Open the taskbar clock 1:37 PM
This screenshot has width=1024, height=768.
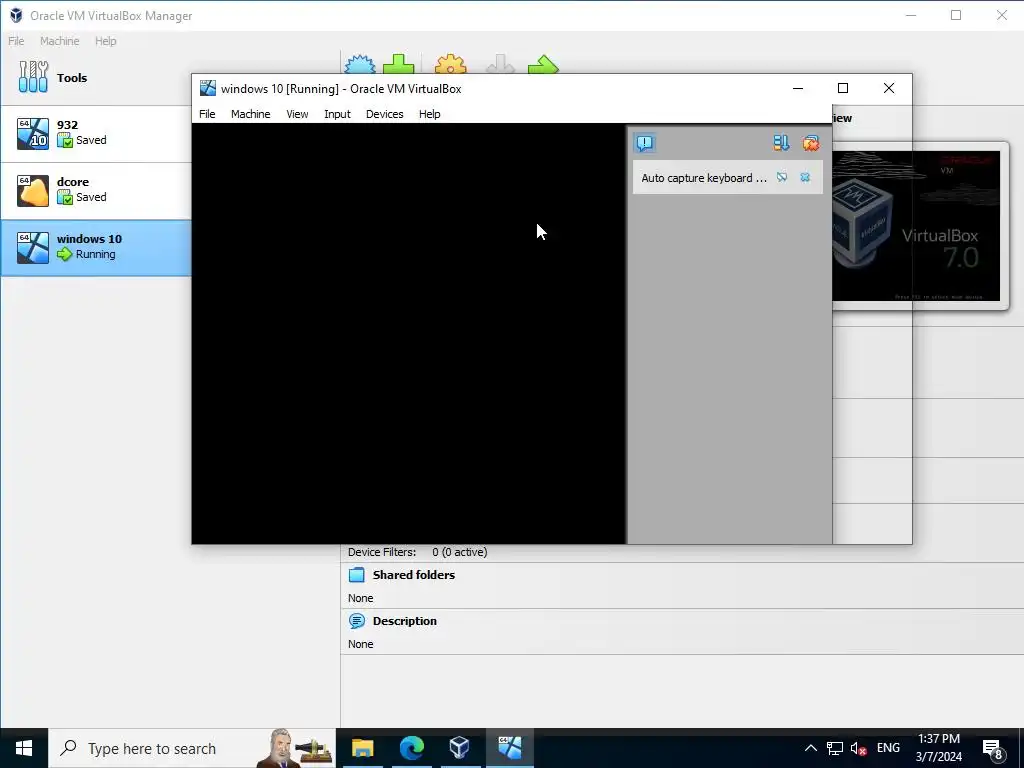click(x=938, y=748)
